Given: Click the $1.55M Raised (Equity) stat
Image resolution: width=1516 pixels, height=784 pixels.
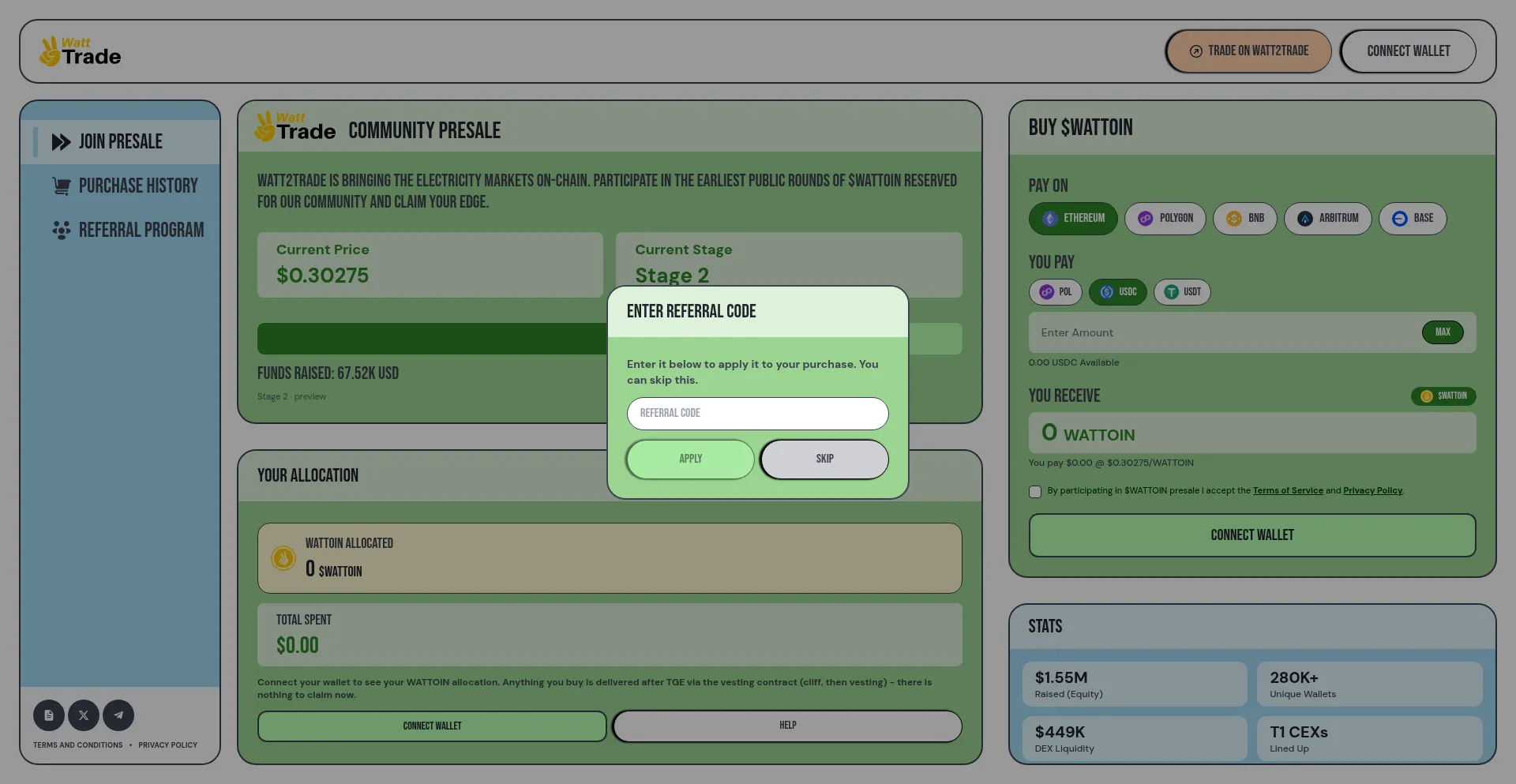Looking at the screenshot, I should [x=1135, y=685].
